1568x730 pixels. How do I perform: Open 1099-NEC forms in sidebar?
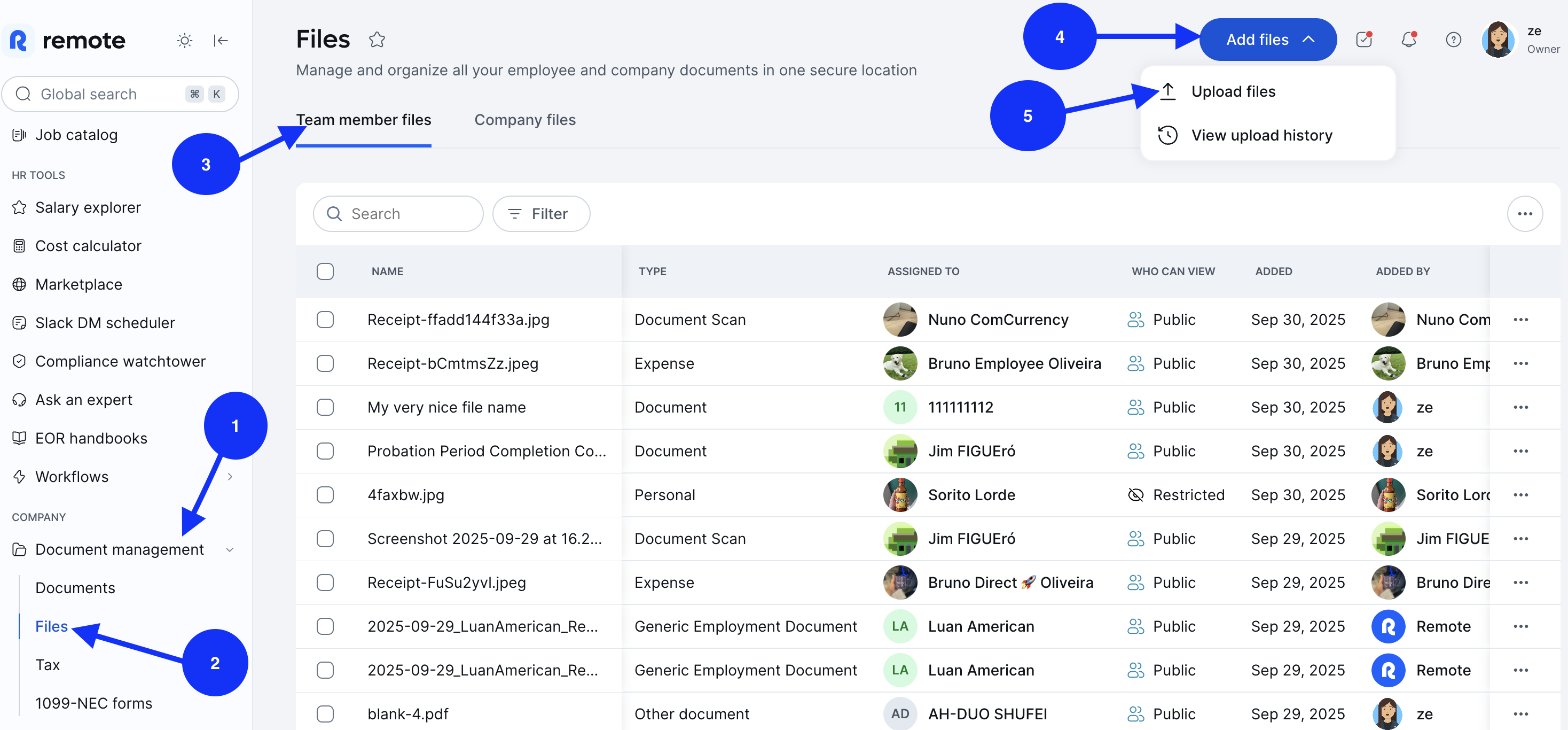(94, 703)
